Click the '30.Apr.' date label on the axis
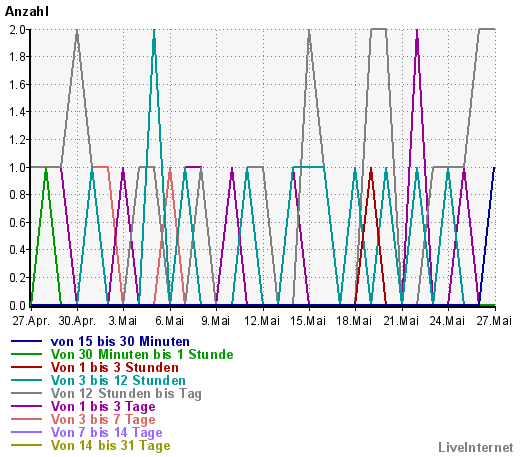Screen dimensions: 520x457 click(x=77, y=321)
